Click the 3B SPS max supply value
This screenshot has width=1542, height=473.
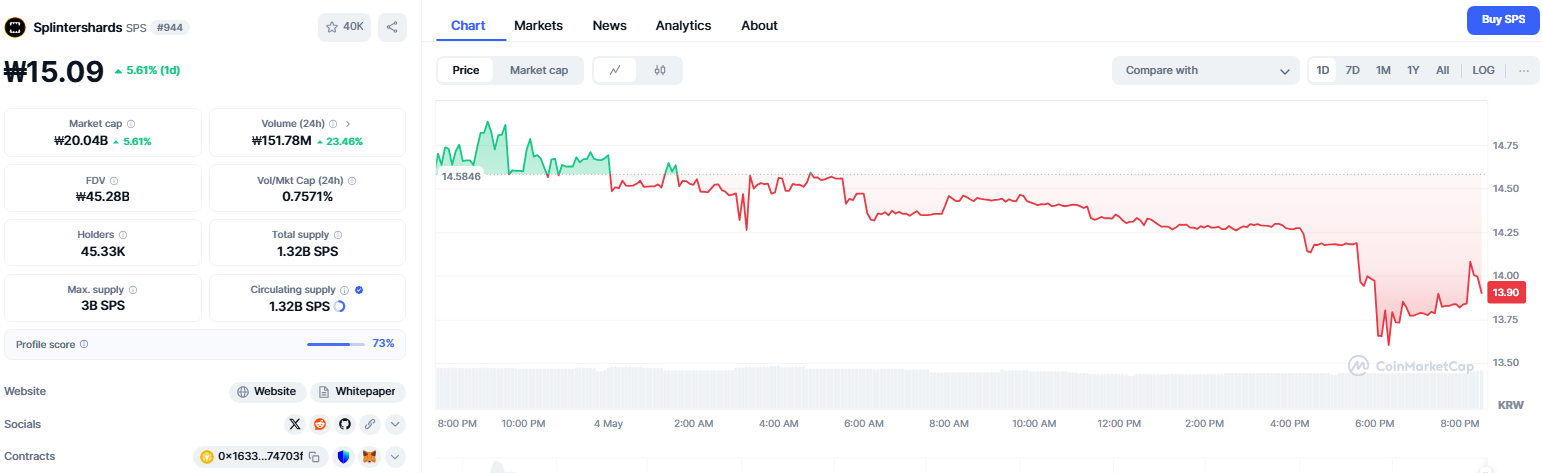pyautogui.click(x=103, y=306)
